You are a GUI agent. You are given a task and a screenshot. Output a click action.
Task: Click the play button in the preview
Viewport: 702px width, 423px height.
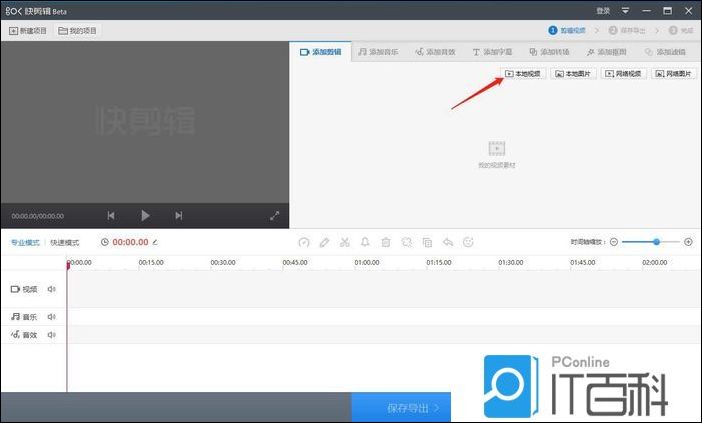coord(145,215)
